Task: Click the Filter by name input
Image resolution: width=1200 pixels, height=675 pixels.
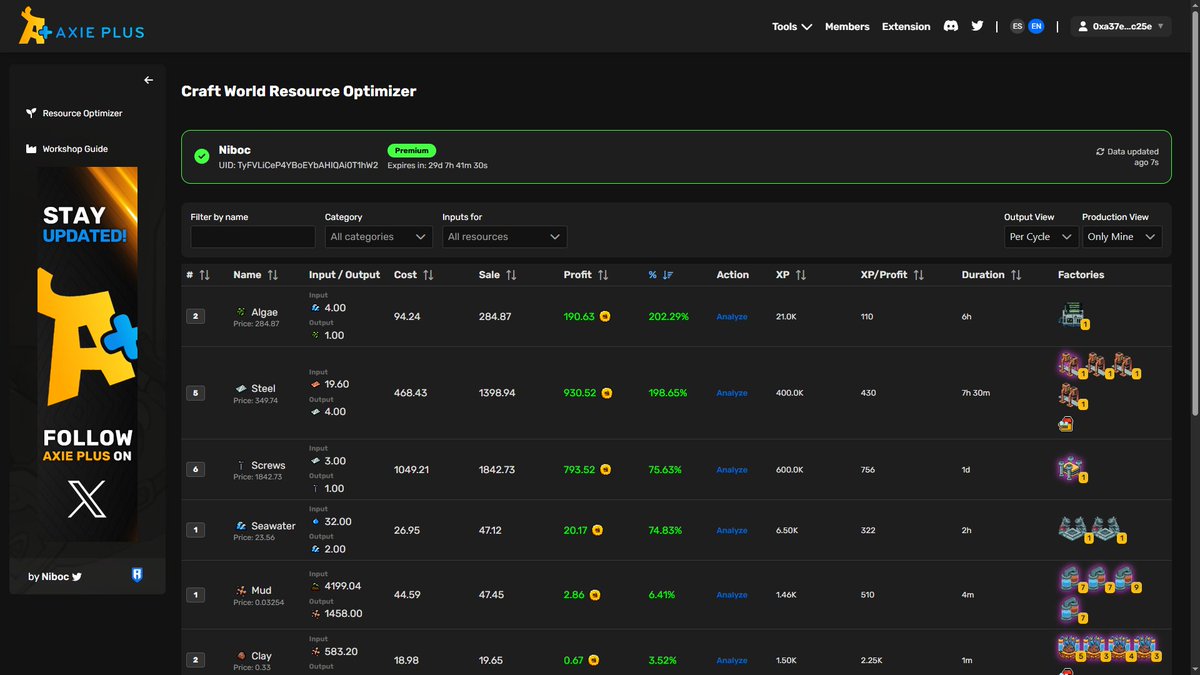Action: coord(253,237)
